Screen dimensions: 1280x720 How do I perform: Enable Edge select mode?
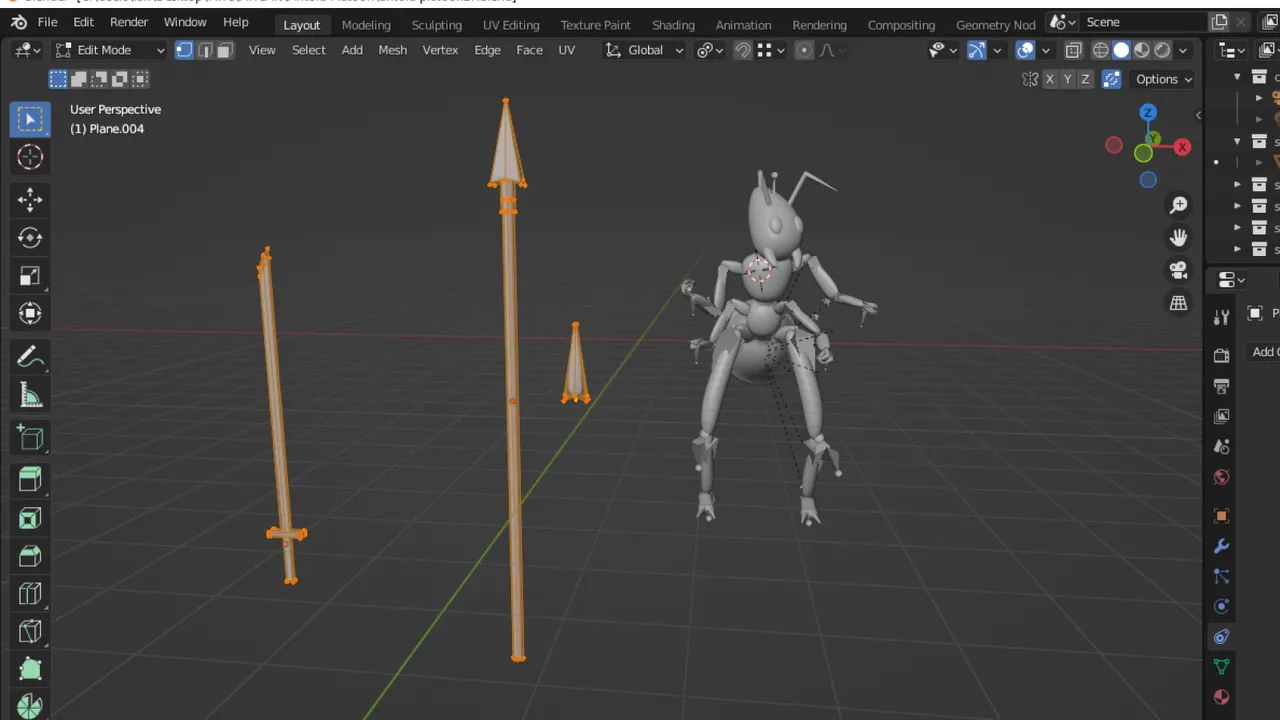pos(205,50)
